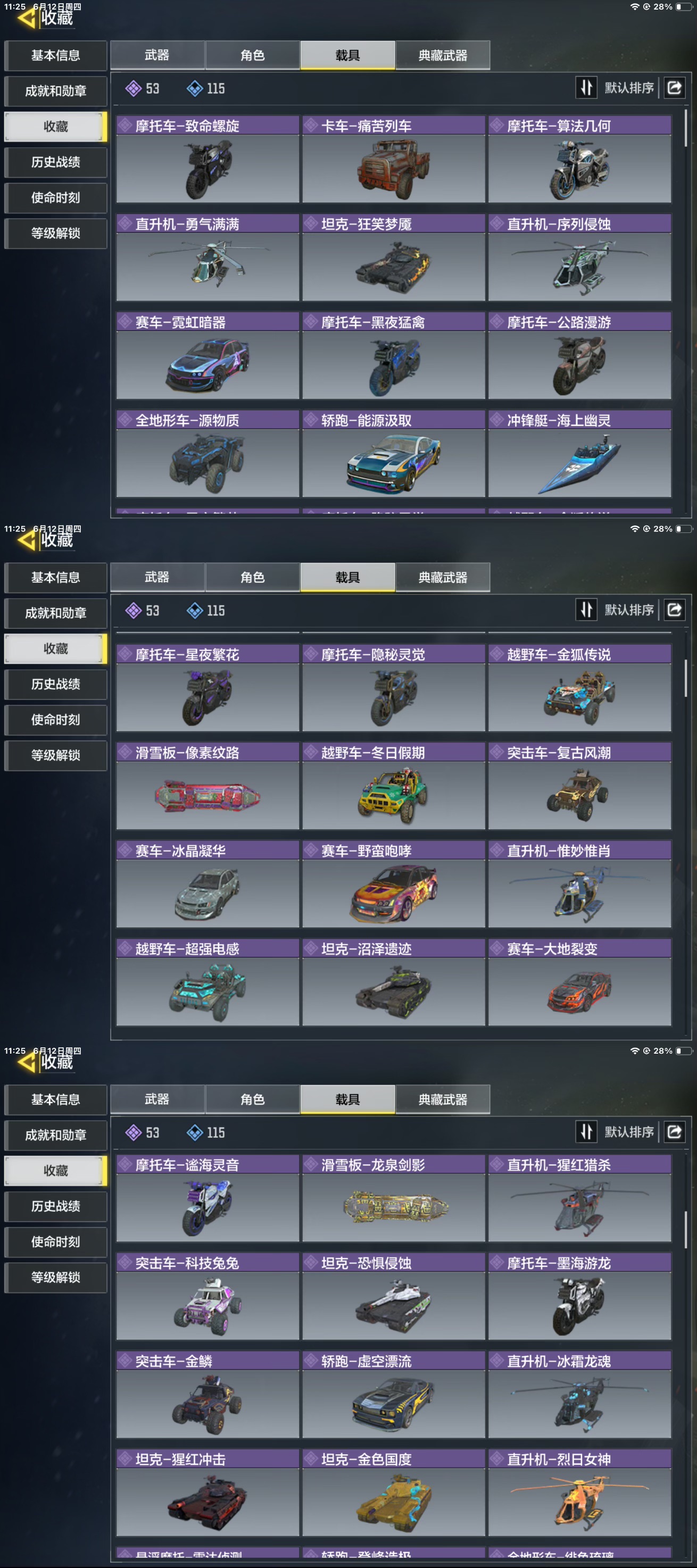Click the diamond icon next to 滑雪板-像素纹路
Viewport: 697px width, 1568px height.
tap(126, 752)
